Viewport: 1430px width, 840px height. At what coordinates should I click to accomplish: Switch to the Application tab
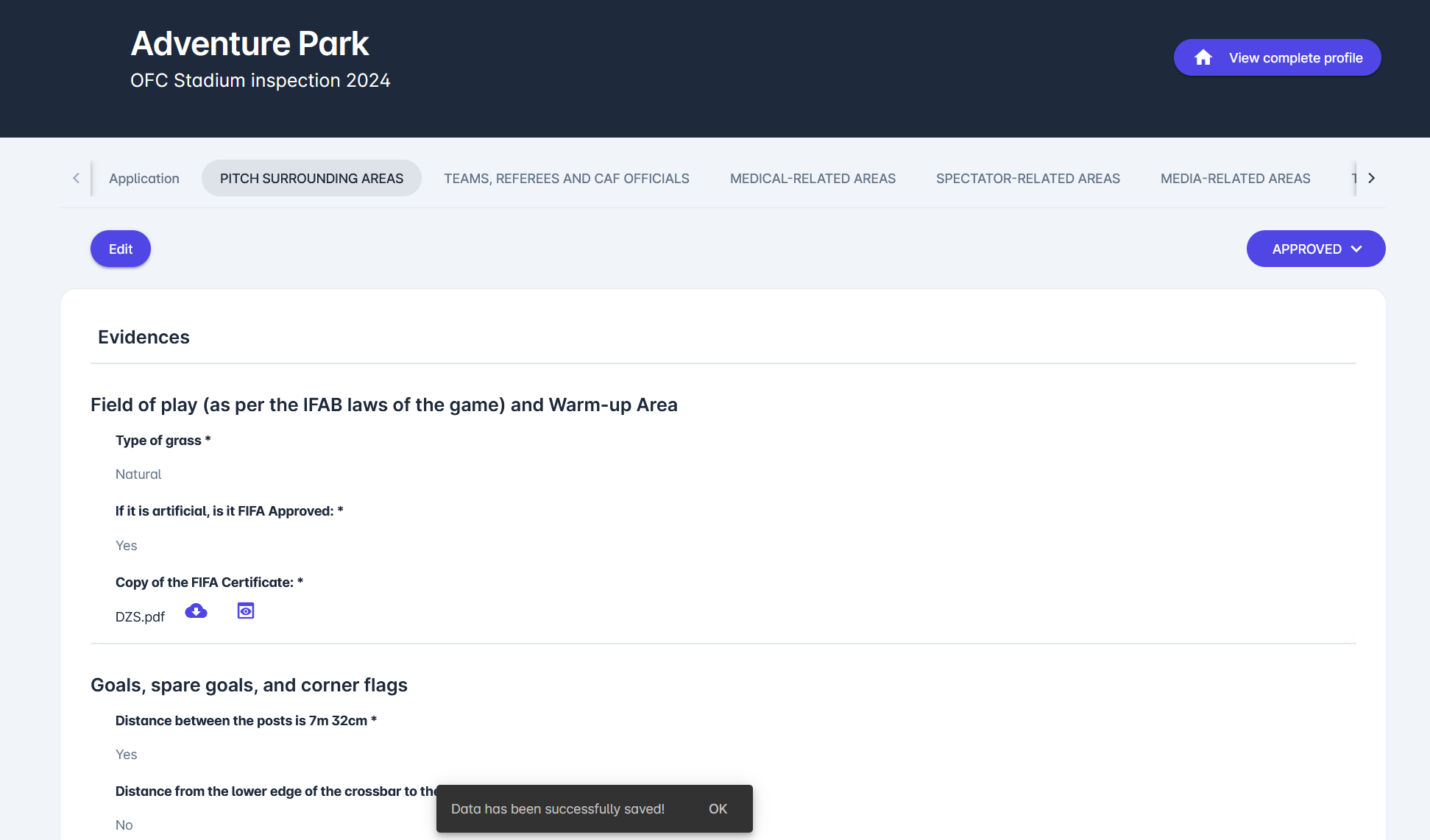point(144,179)
